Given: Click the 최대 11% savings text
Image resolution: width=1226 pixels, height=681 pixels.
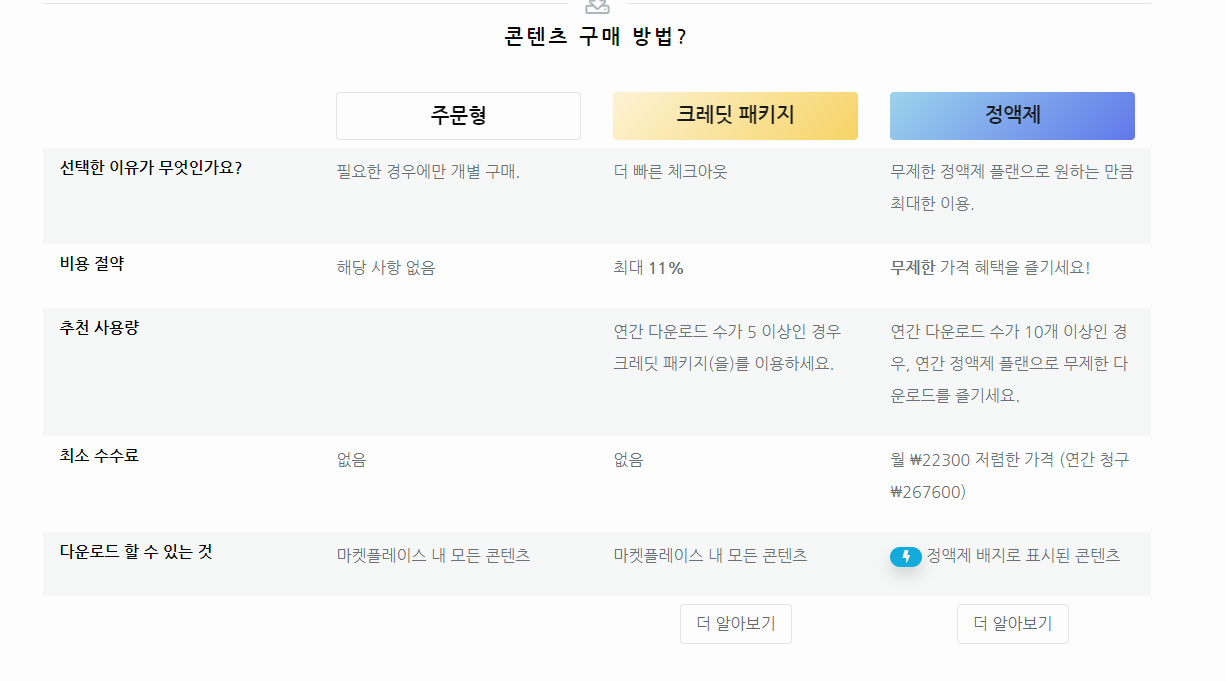Looking at the screenshot, I should coord(648,268).
